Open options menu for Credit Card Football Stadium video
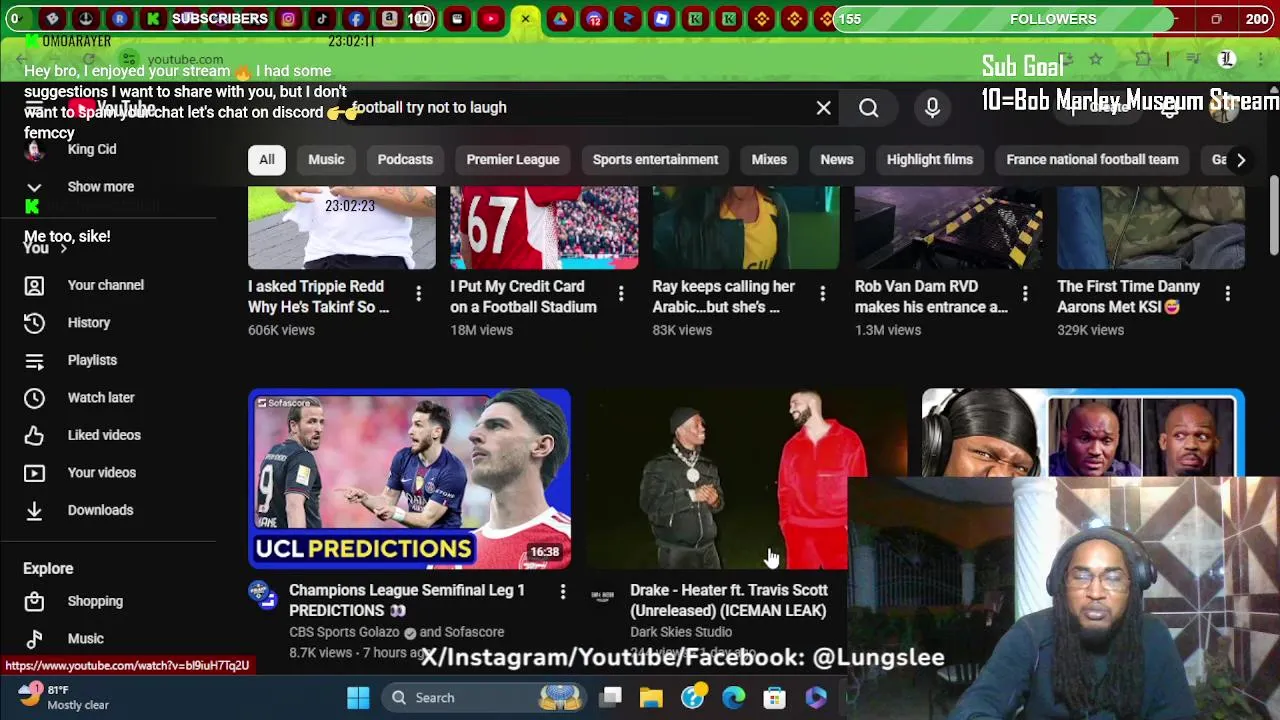The height and width of the screenshot is (720, 1280). pyautogui.click(x=620, y=294)
